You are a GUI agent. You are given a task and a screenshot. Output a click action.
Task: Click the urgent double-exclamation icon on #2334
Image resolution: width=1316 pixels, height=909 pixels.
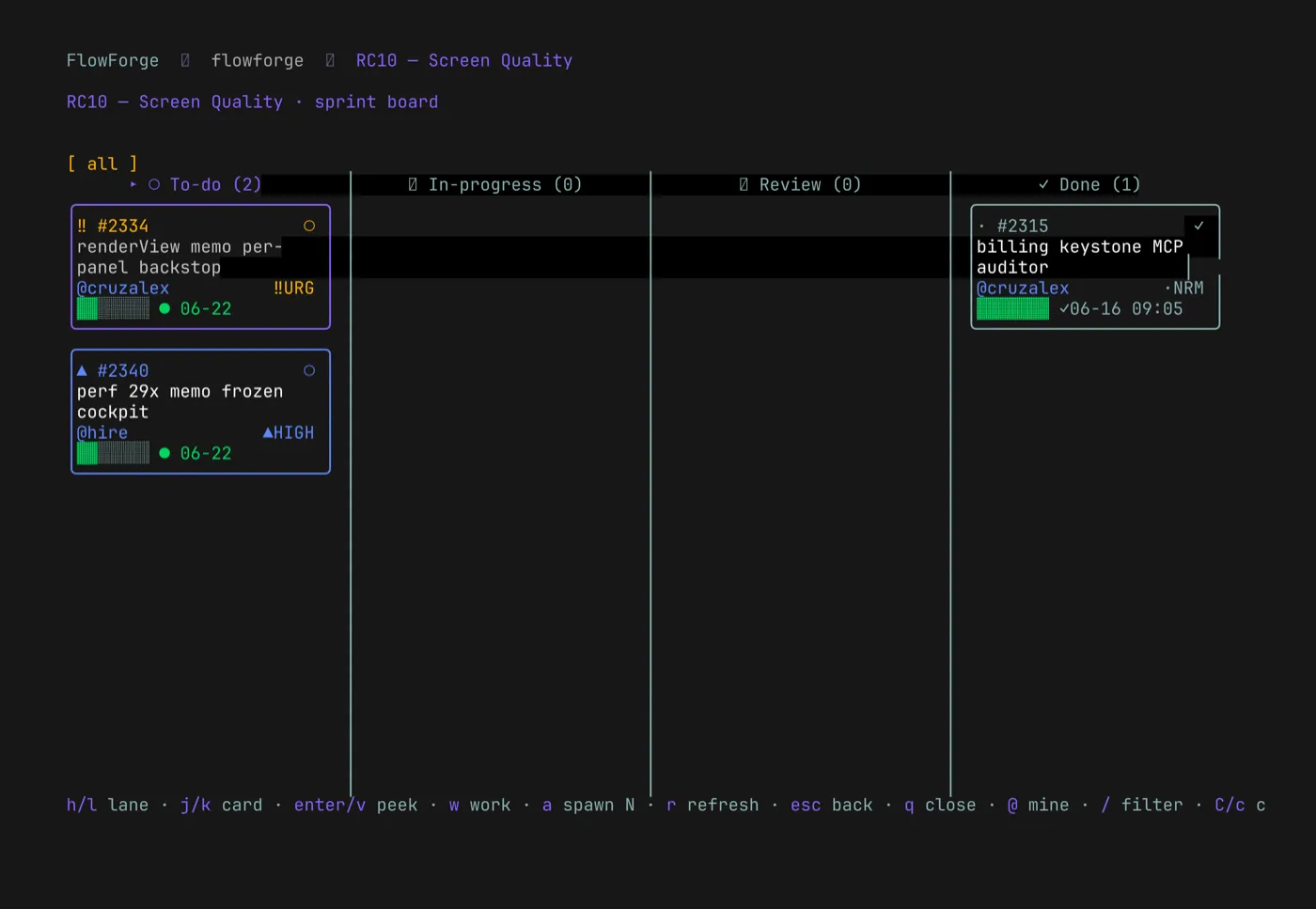click(82, 226)
